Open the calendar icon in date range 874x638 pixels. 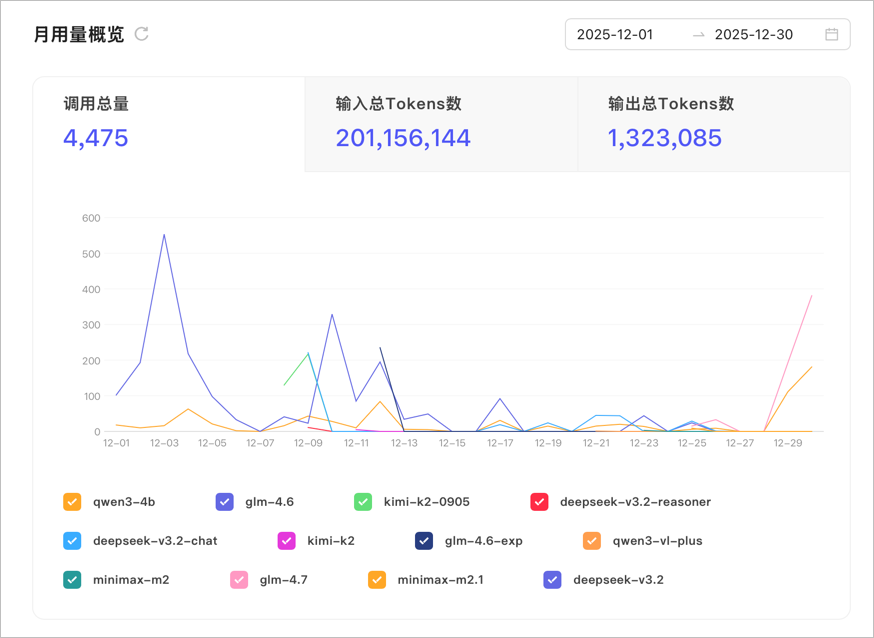pos(831,35)
